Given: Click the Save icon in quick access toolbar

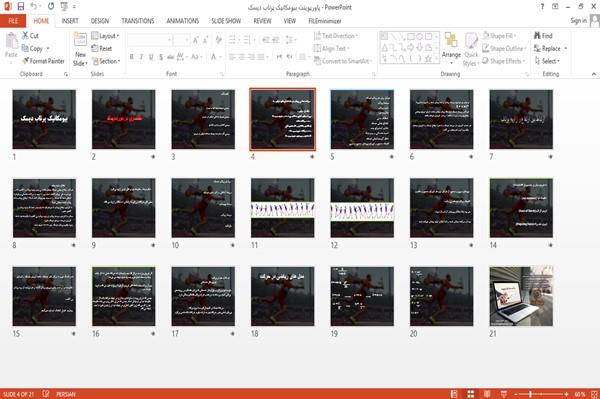Looking at the screenshot, I should click(x=21, y=6).
